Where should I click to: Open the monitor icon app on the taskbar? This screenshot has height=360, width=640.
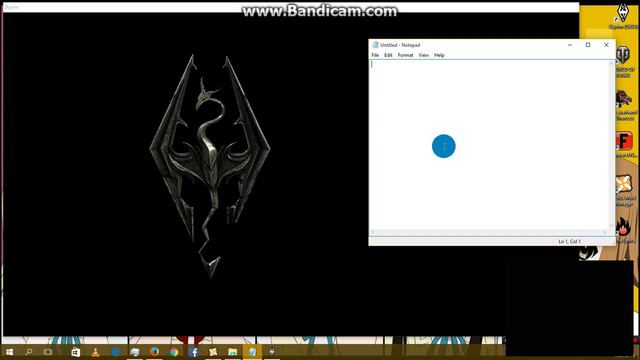click(135, 352)
